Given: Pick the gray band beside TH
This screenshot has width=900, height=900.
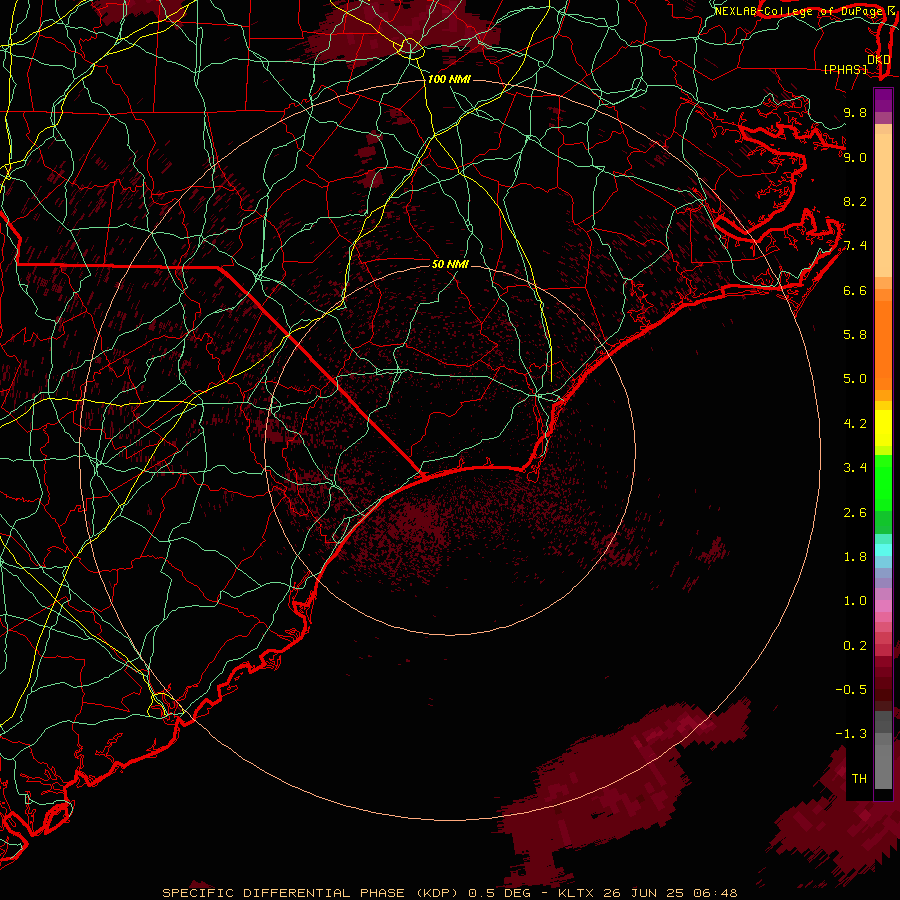Looking at the screenshot, I should click(883, 767).
